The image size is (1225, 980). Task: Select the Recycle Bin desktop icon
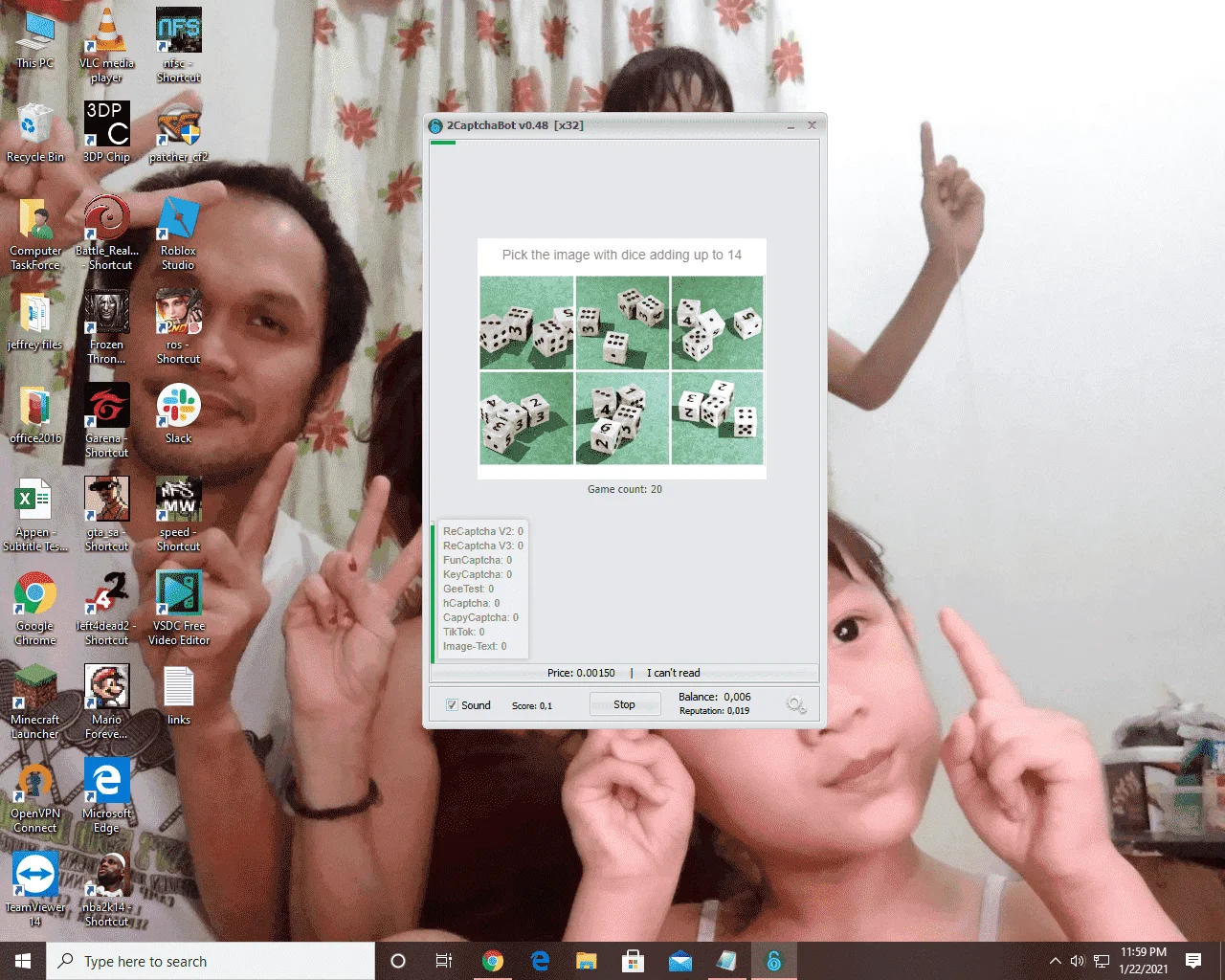(35, 133)
